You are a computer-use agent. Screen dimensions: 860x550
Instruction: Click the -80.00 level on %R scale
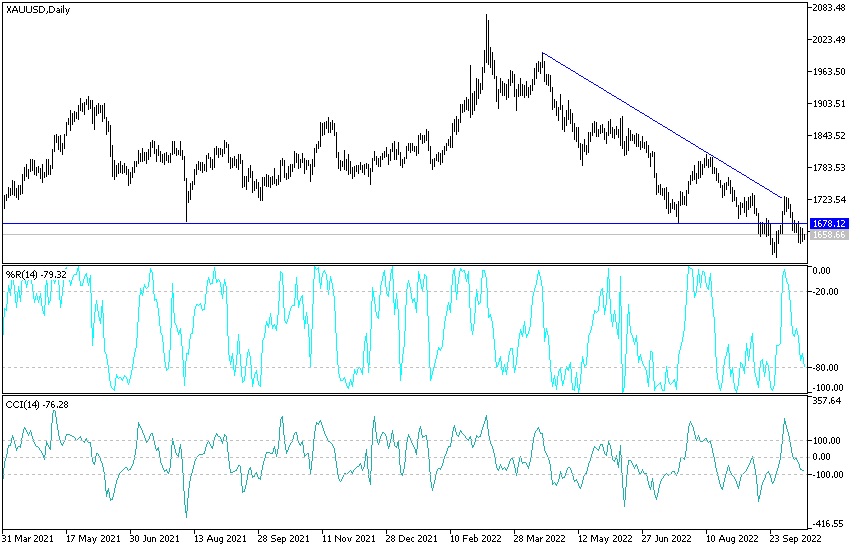[825, 367]
